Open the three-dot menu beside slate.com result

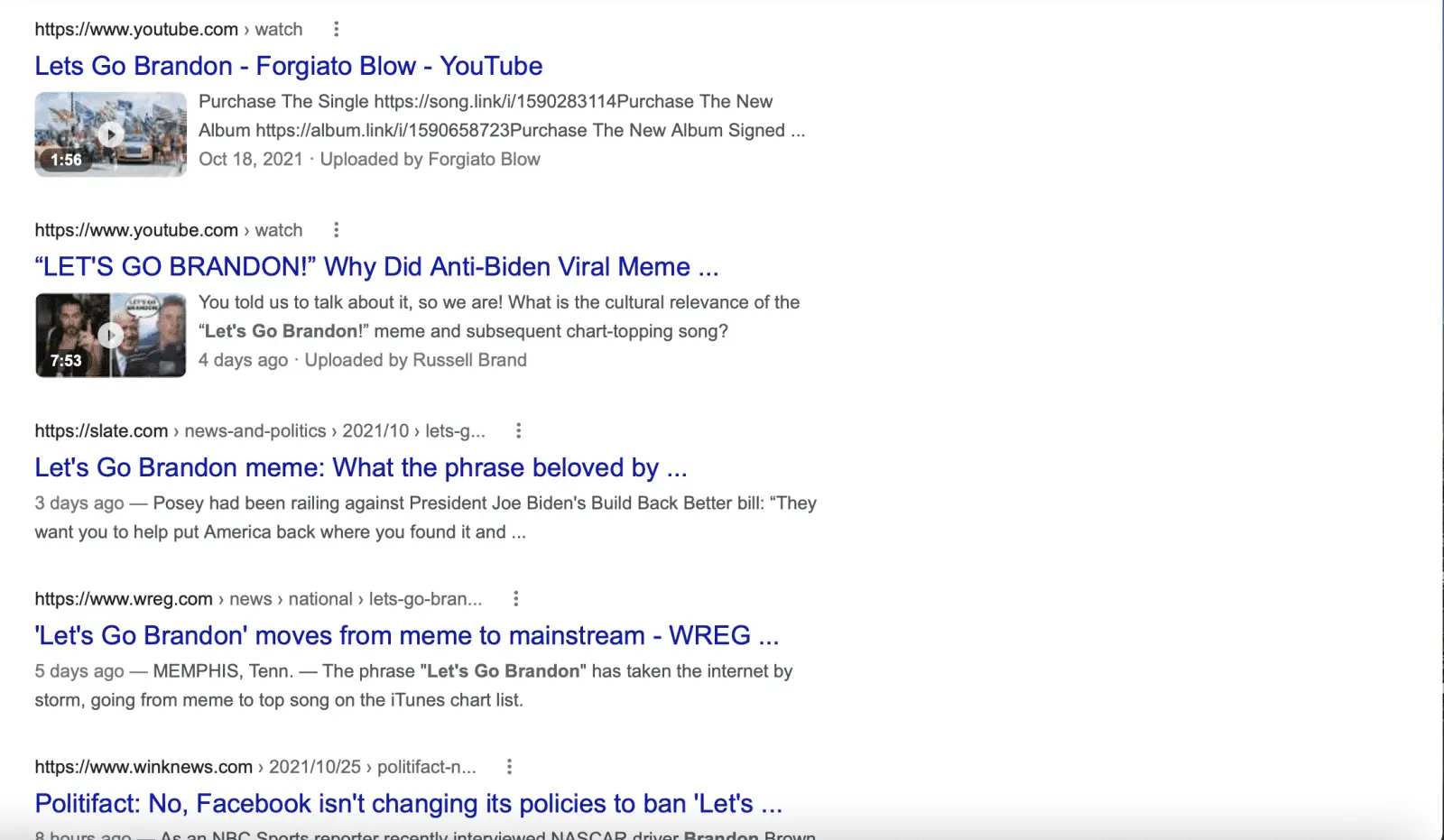click(518, 430)
